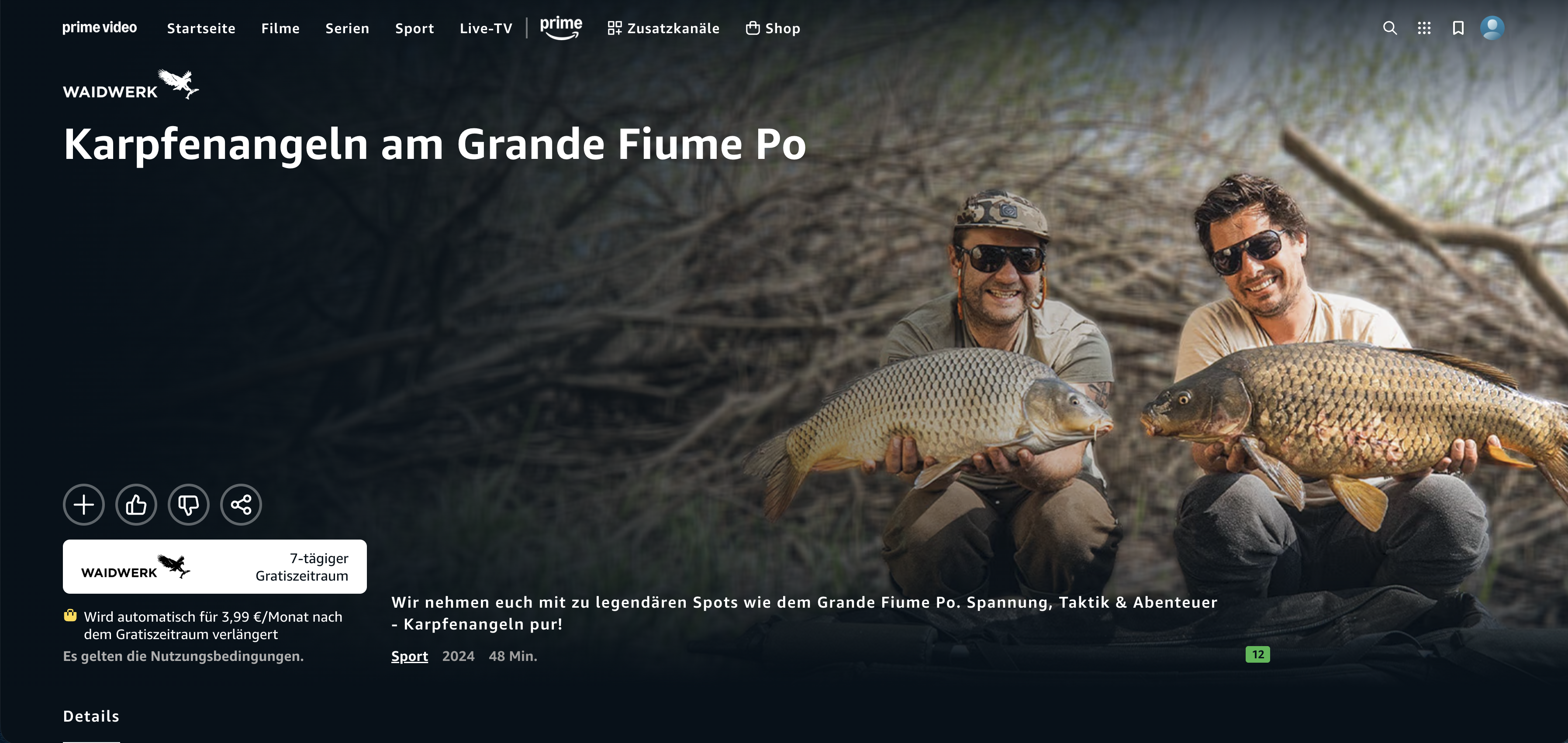
Task: Start Waidwerk 7-tägiger Gratiszeitraum
Action: tap(215, 567)
